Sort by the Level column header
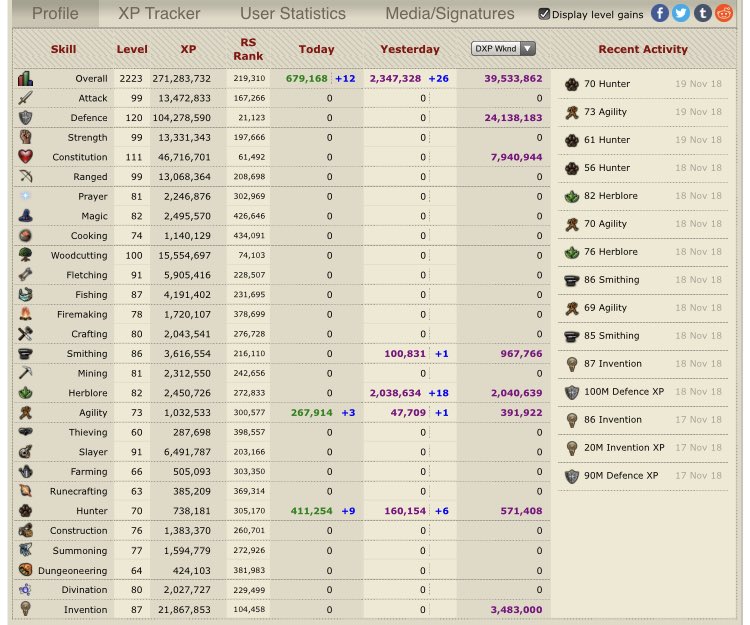750x625 pixels. (132, 49)
